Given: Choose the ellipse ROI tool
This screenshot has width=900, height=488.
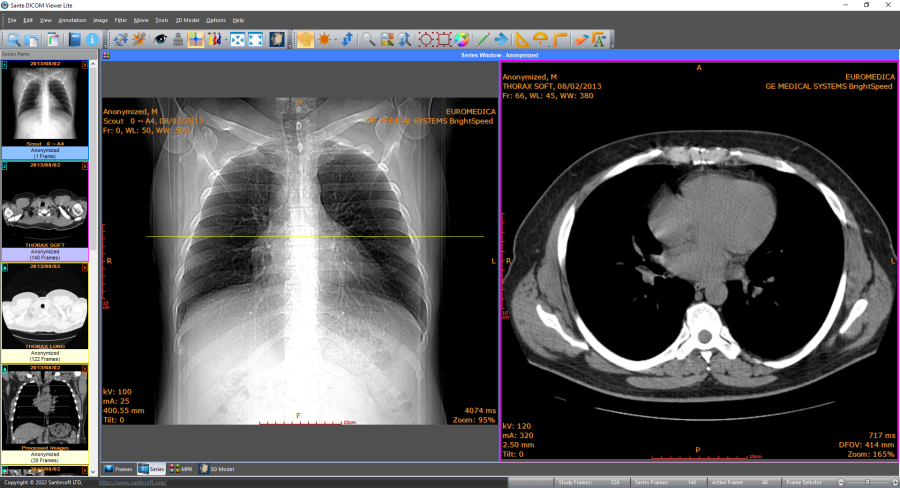Looking at the screenshot, I should [426, 40].
